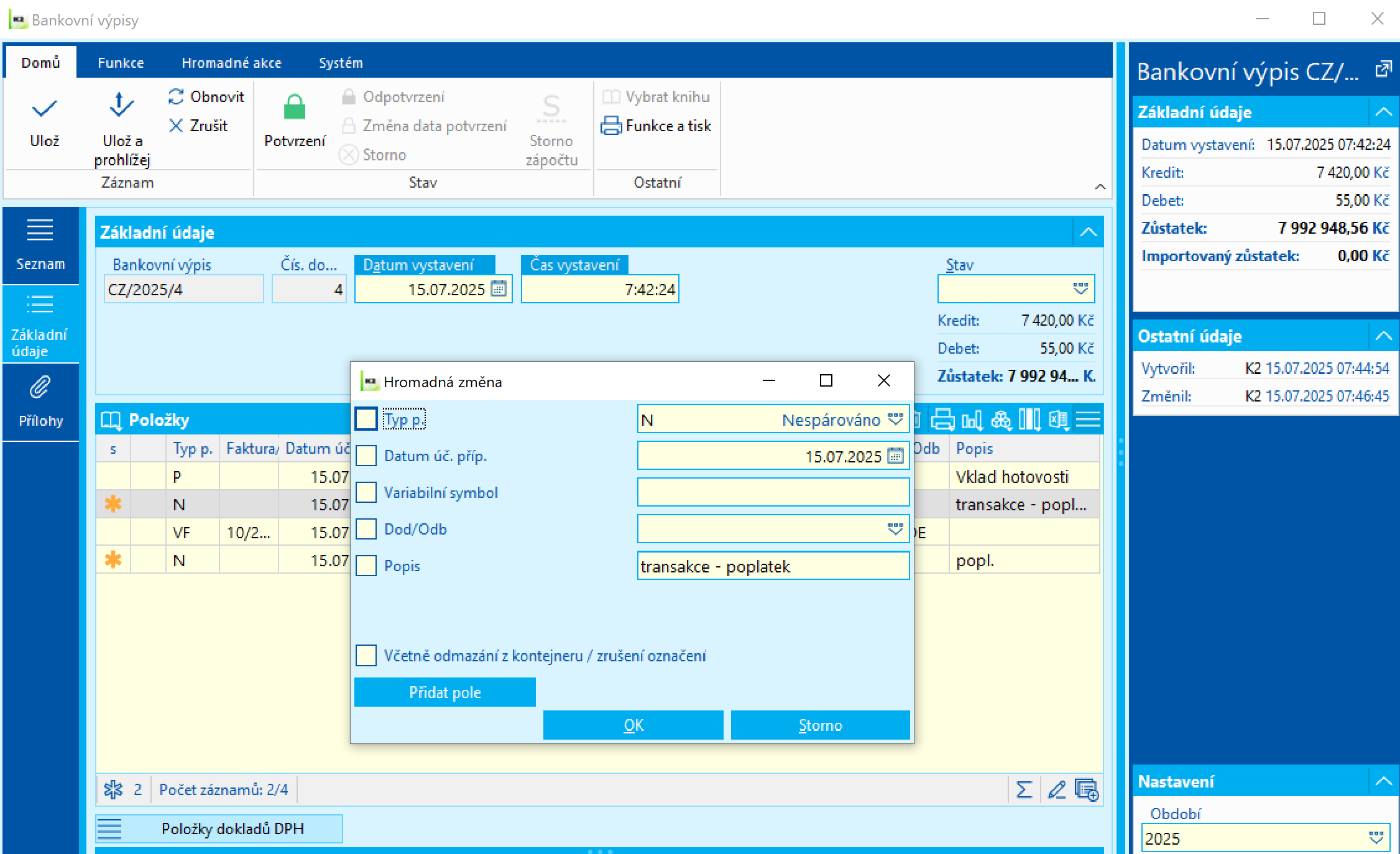Click the Funkce a tisk printer icon
1400x854 pixels.
pyautogui.click(x=611, y=126)
